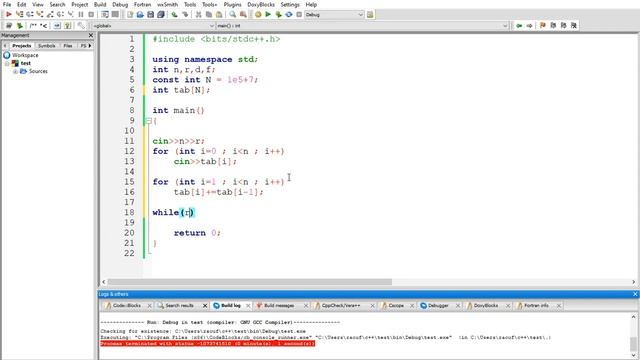Click the Build and run icon
Screen dimensions: 640x360
(278, 14)
